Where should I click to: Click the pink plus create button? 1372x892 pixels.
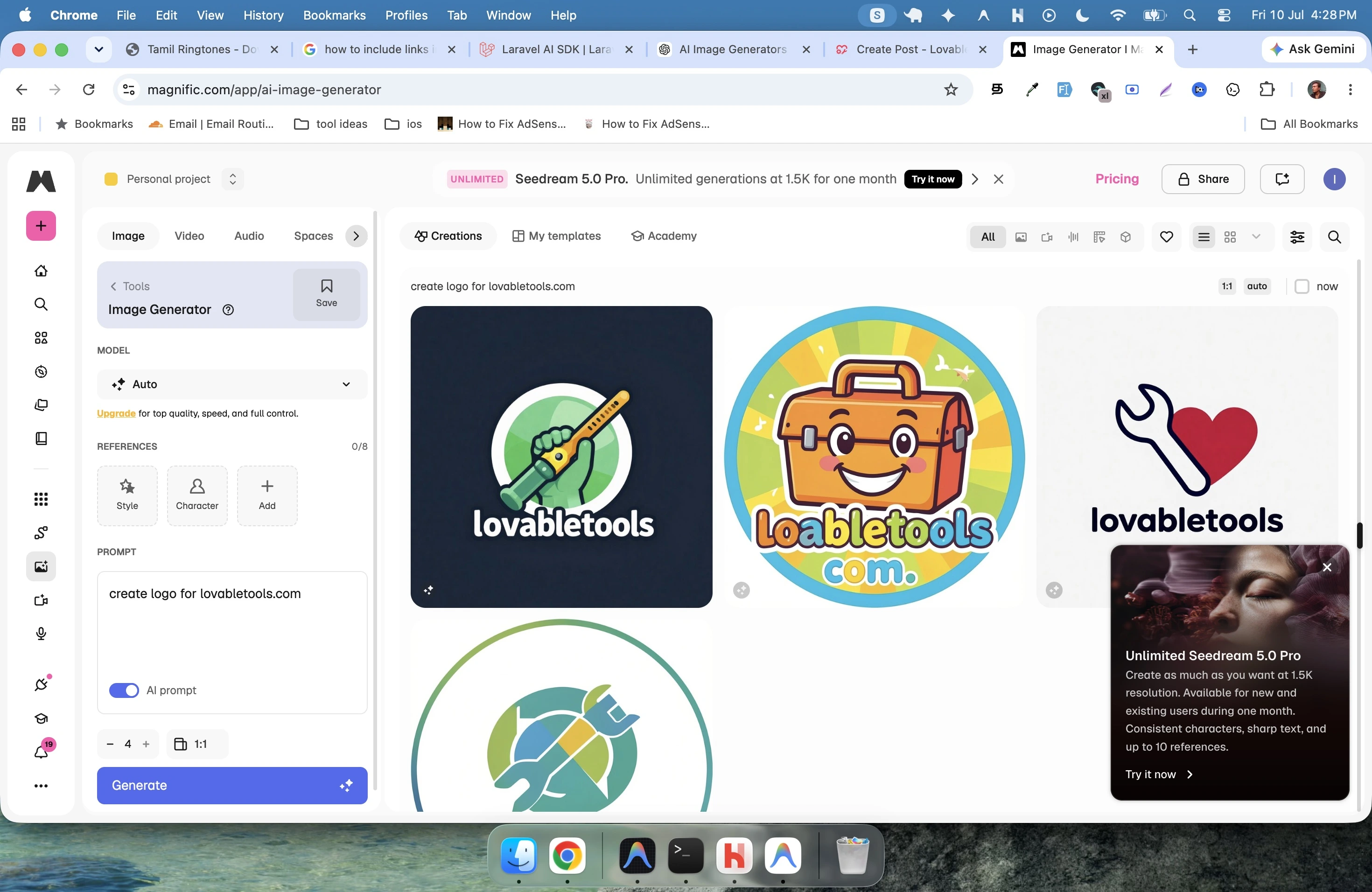41,225
